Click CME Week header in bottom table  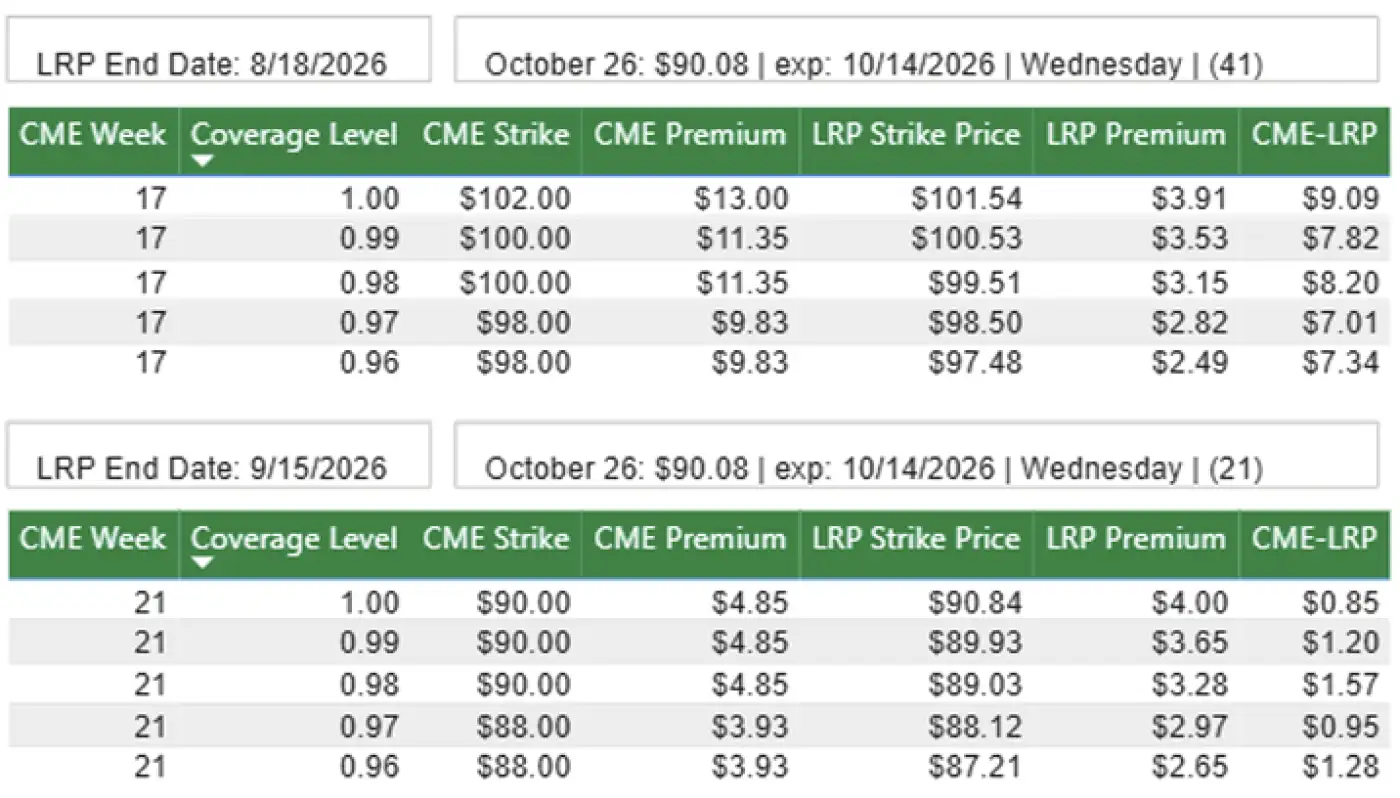[x=93, y=539]
